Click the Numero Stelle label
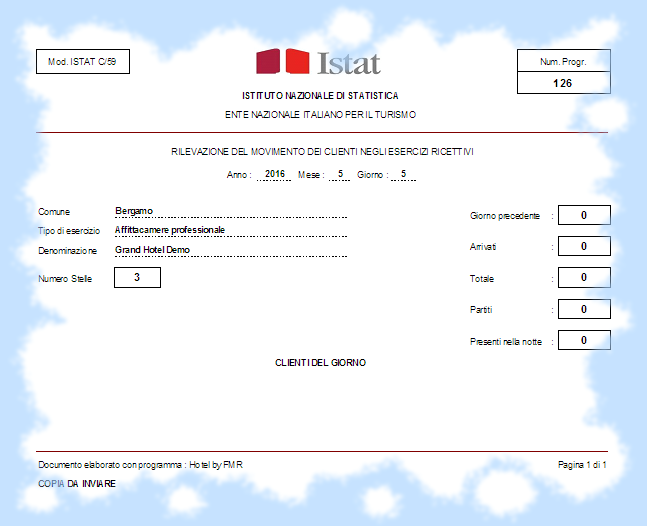The width and height of the screenshot is (647, 526). pyautogui.click(x=65, y=278)
